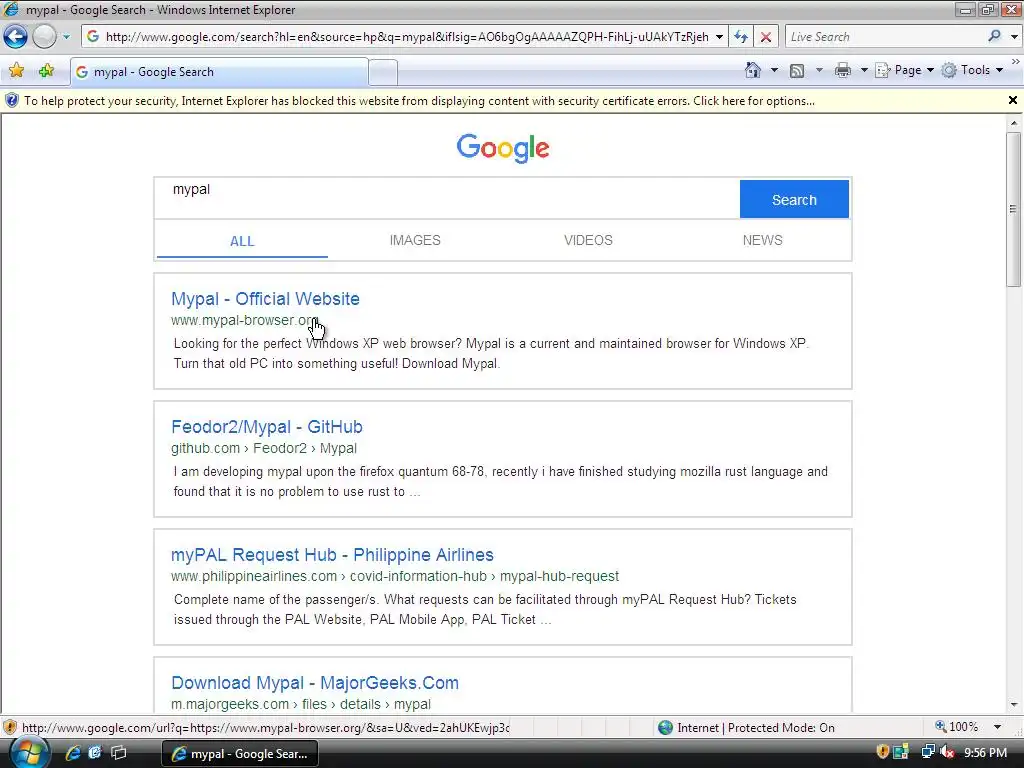Click the information bar shield icon
The image size is (1024, 768).
tap(12, 101)
